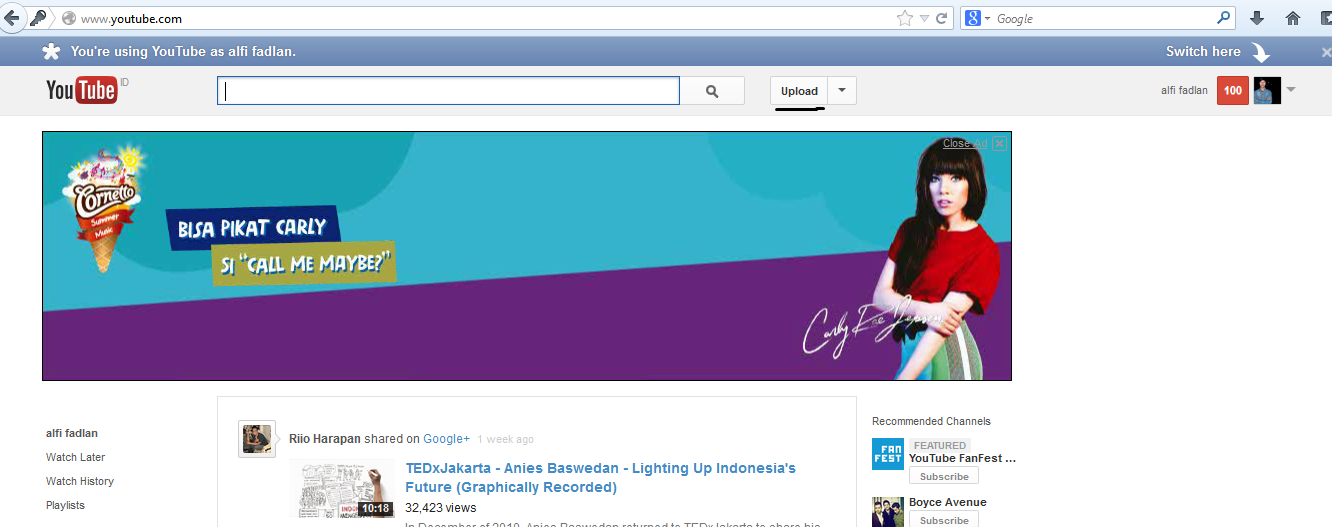Open the red 100 notifications badge
The width and height of the screenshot is (1332, 527).
point(1233,91)
